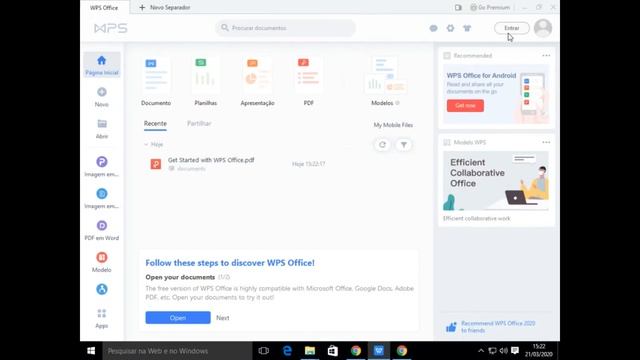Open My Mobile Files link
This screenshot has height=360, width=640.
(393, 125)
